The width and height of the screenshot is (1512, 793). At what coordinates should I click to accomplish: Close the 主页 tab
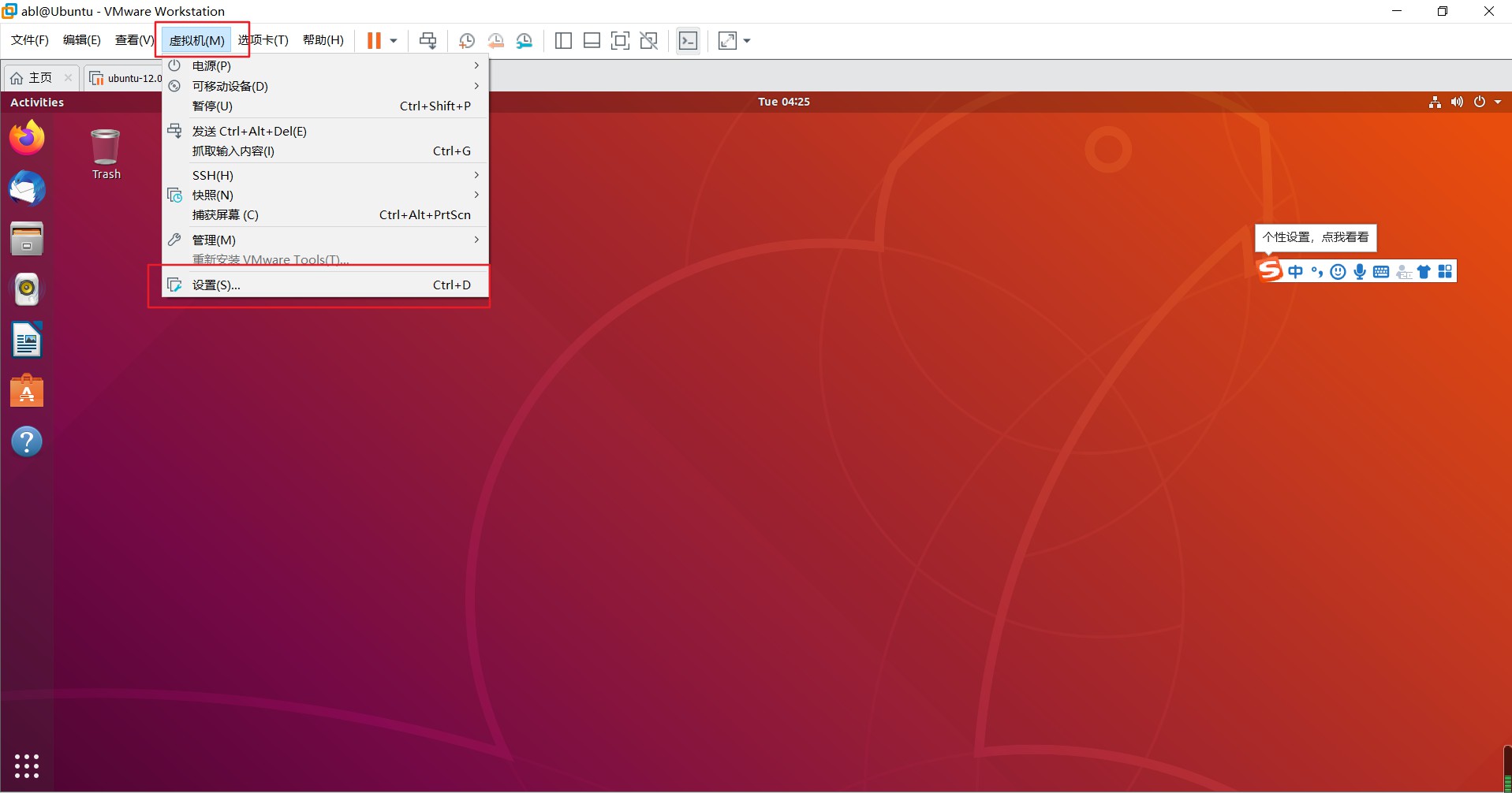pos(68,77)
